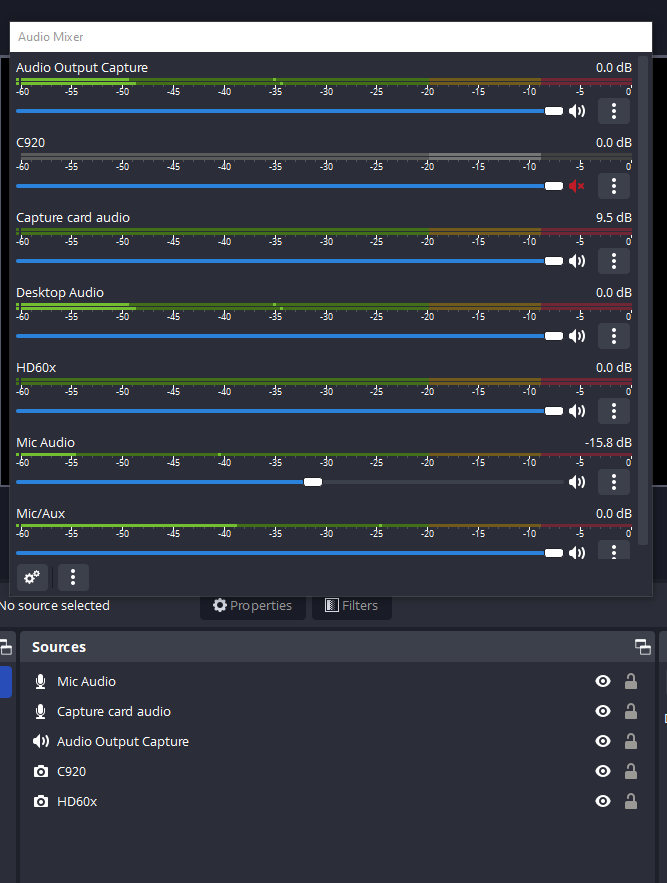This screenshot has width=667, height=883.
Task: Click HD60x volume slider handle
Action: tap(554, 411)
